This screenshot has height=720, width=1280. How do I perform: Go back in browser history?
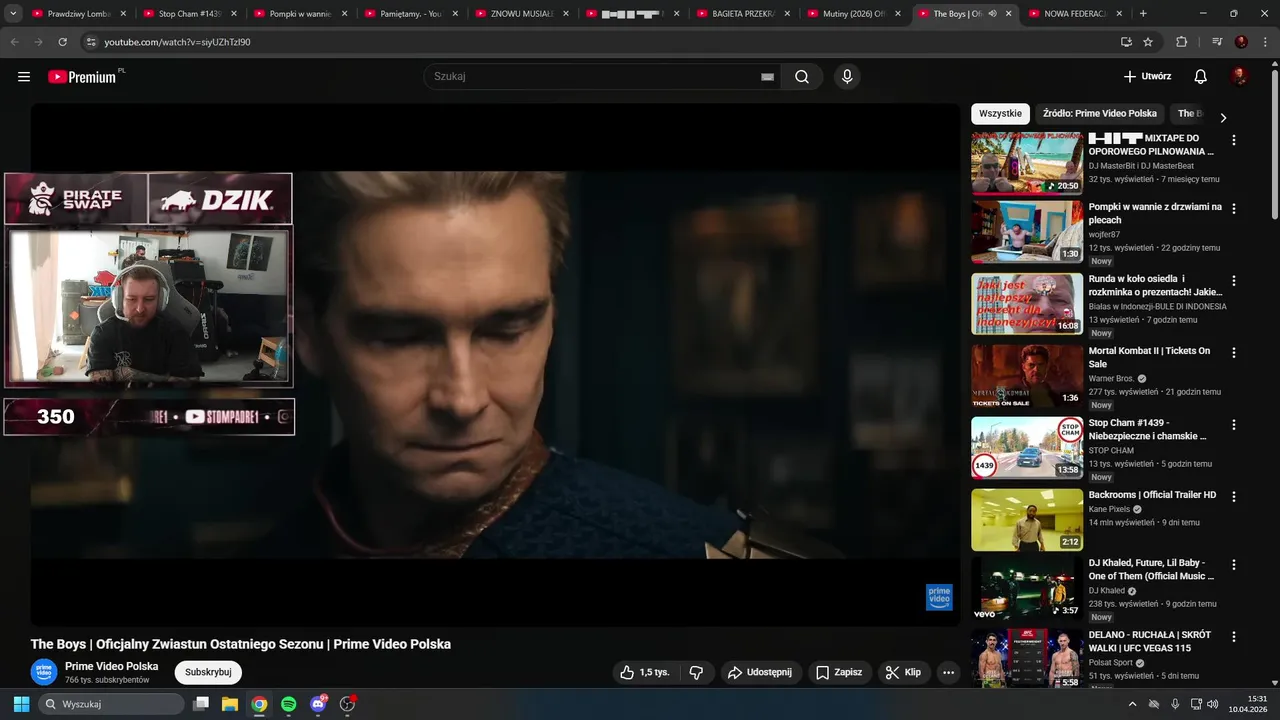pyautogui.click(x=14, y=42)
